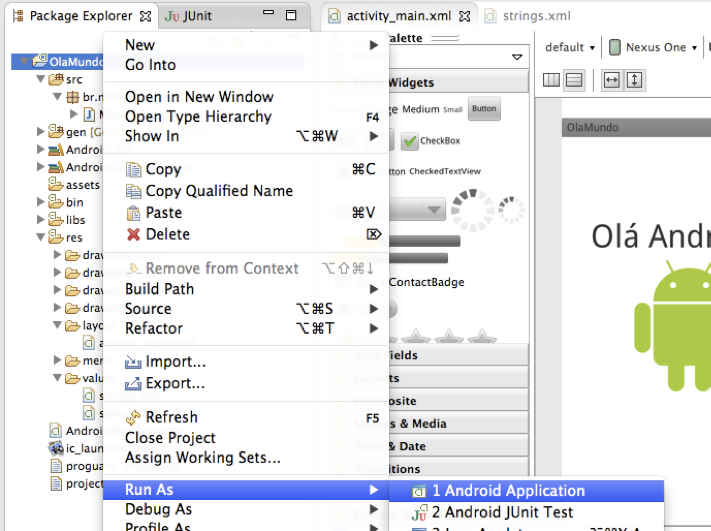Image resolution: width=711 pixels, height=531 pixels.
Task: Click the ic_launcher image file icon
Action: (x=56, y=448)
